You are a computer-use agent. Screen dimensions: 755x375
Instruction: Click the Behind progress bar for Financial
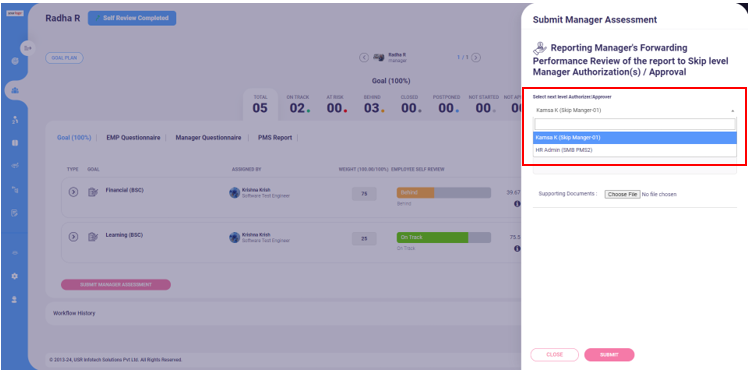click(x=443, y=193)
